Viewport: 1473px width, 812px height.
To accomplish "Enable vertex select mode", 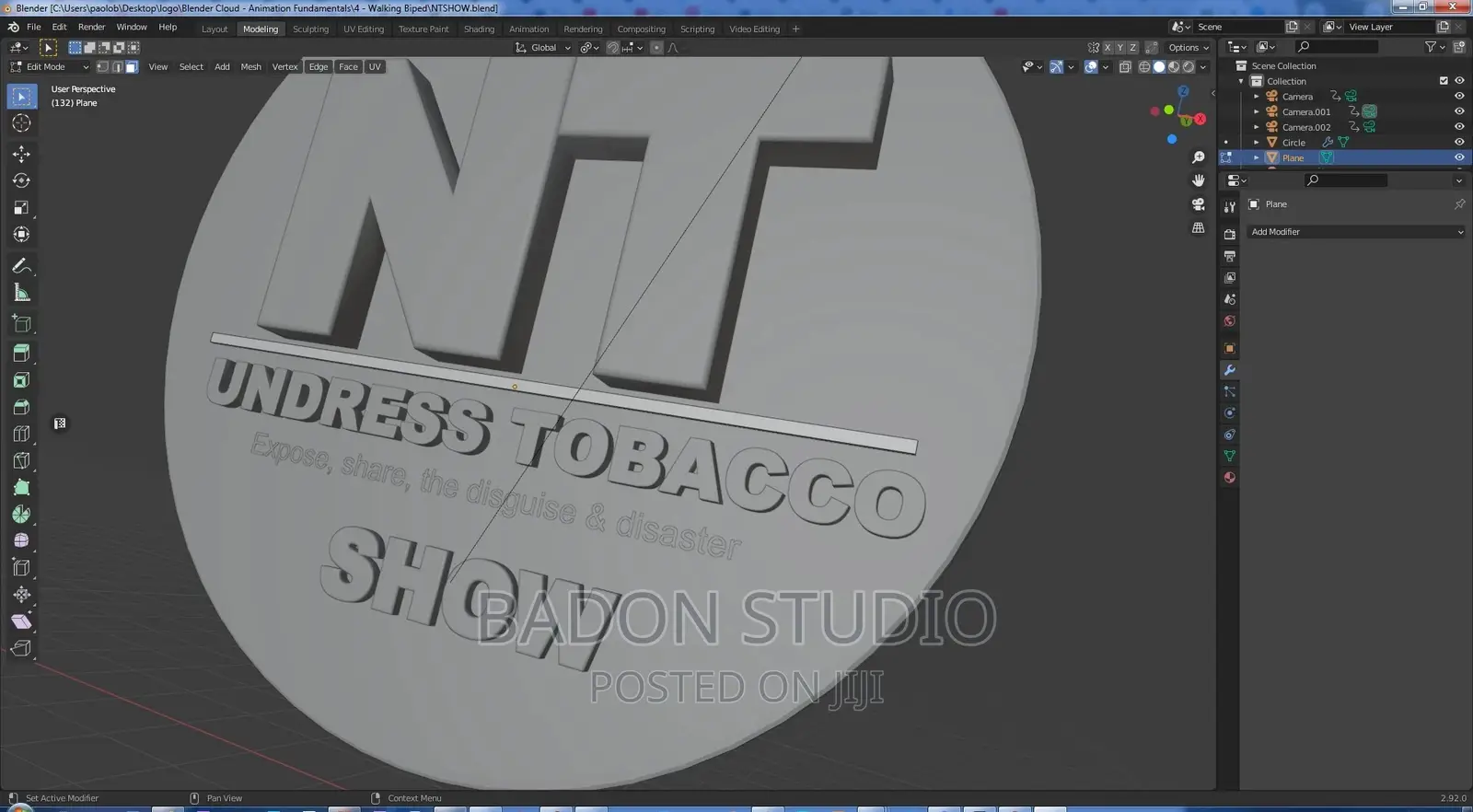I will point(102,67).
